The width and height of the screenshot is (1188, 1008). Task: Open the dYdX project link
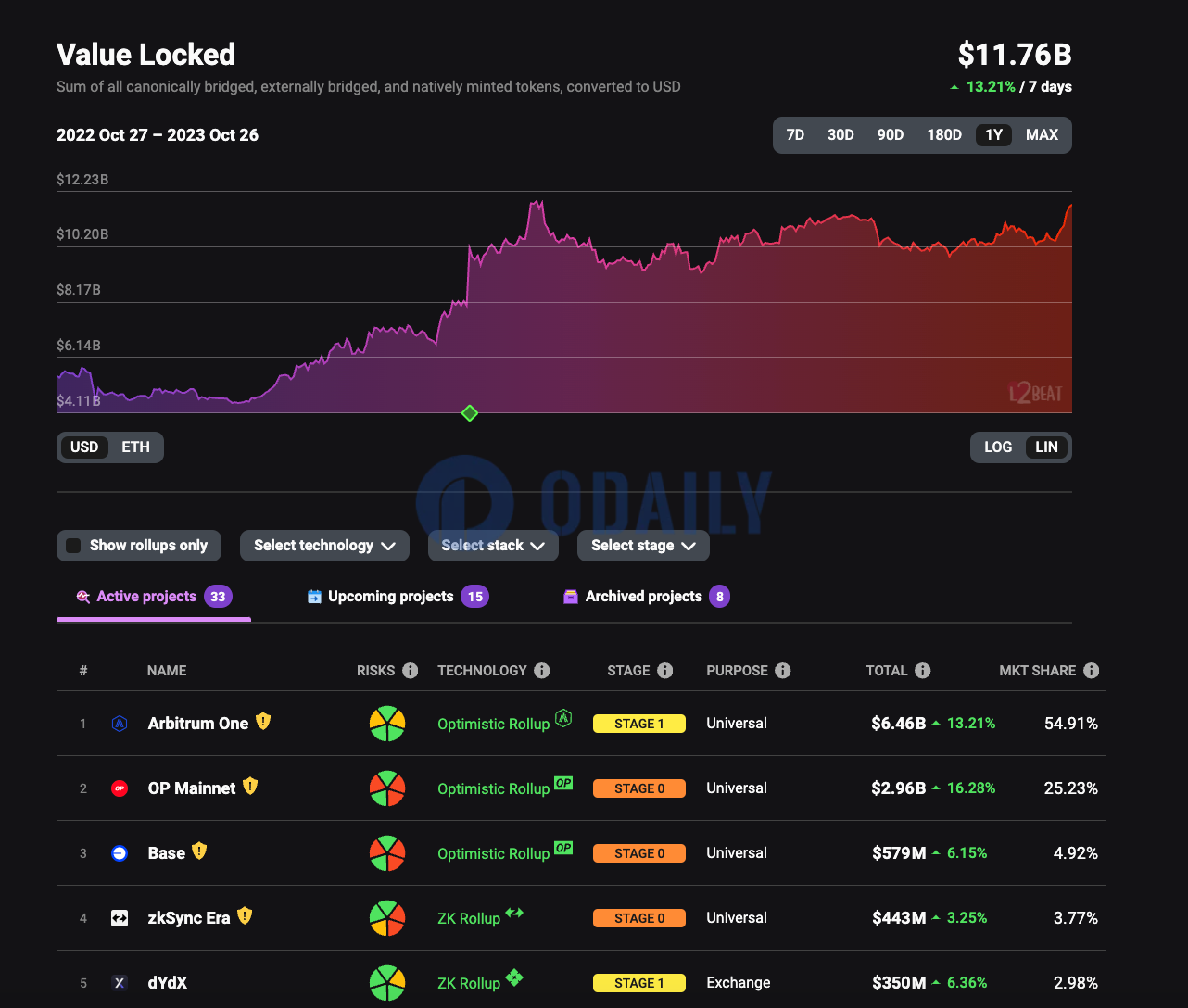168,983
